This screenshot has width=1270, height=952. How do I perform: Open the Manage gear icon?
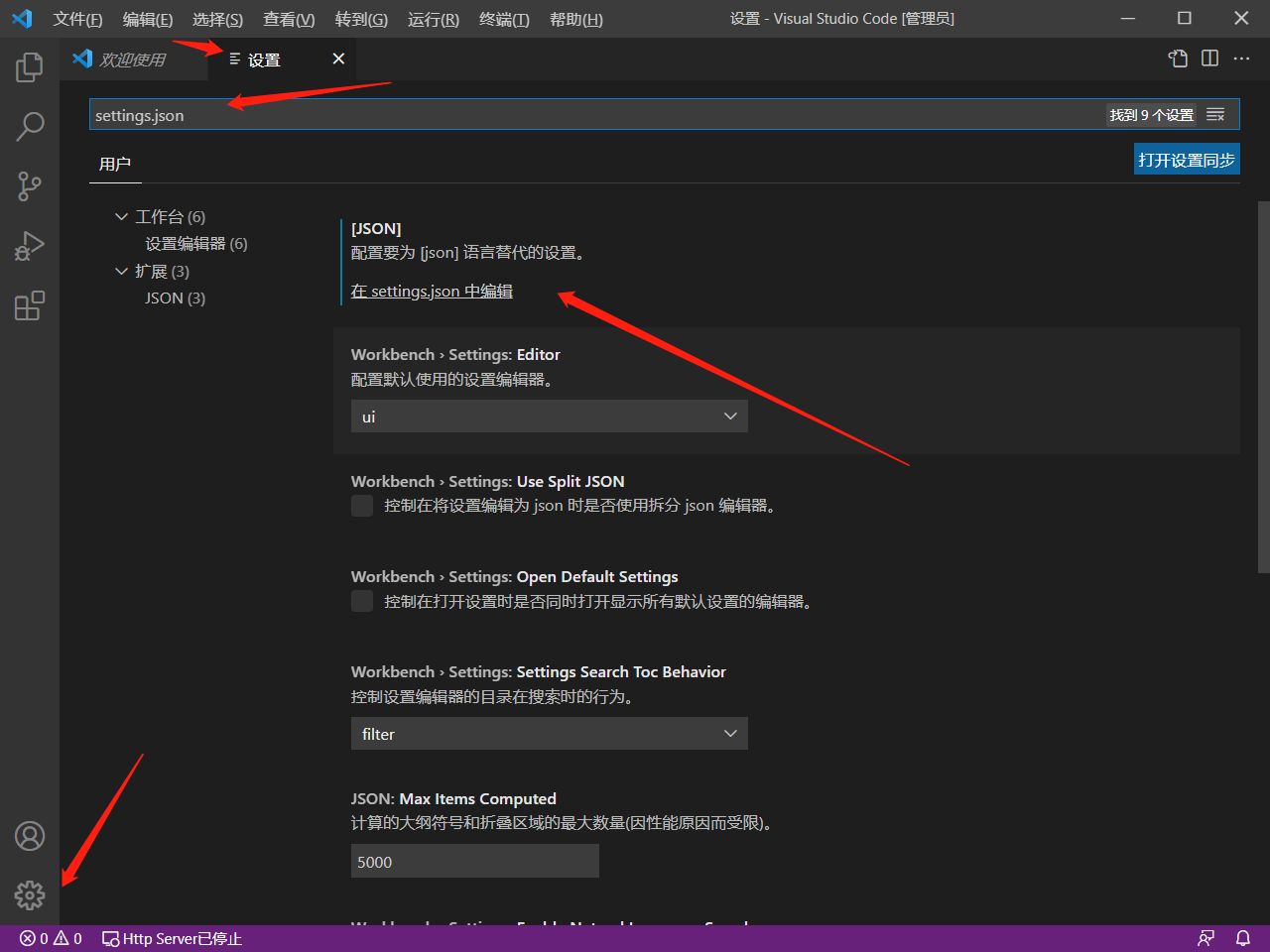[30, 895]
